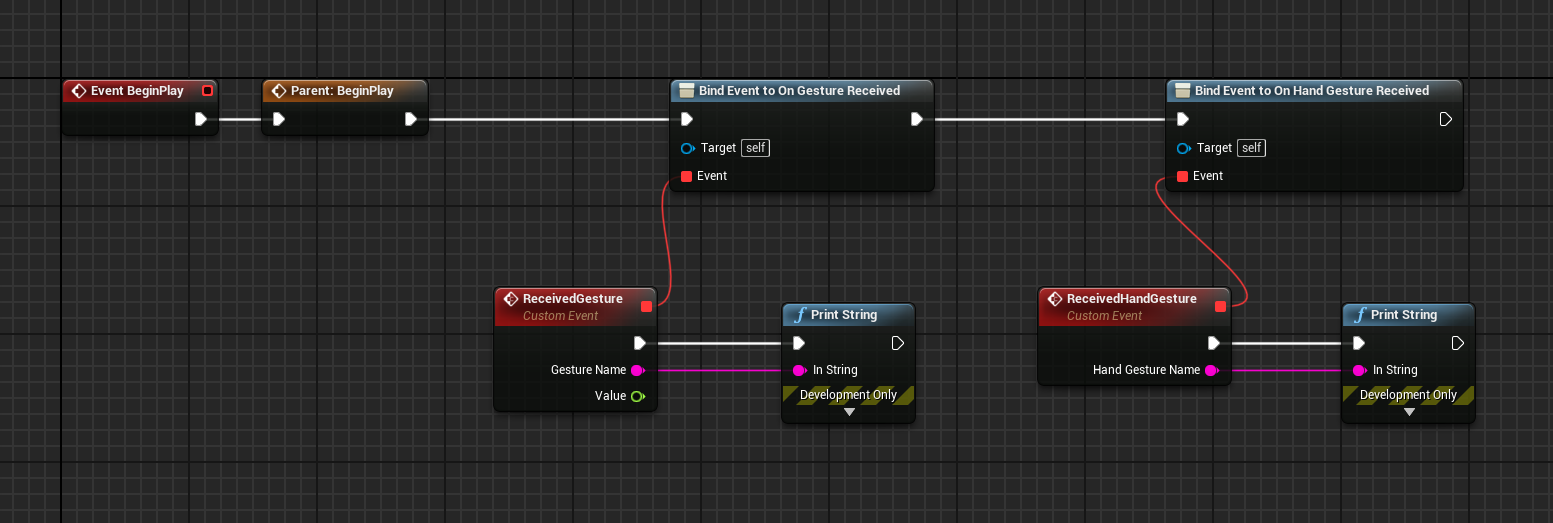Click Event pin on Bind Hand Gesture Received
The width and height of the screenshot is (1553, 523).
1182,176
